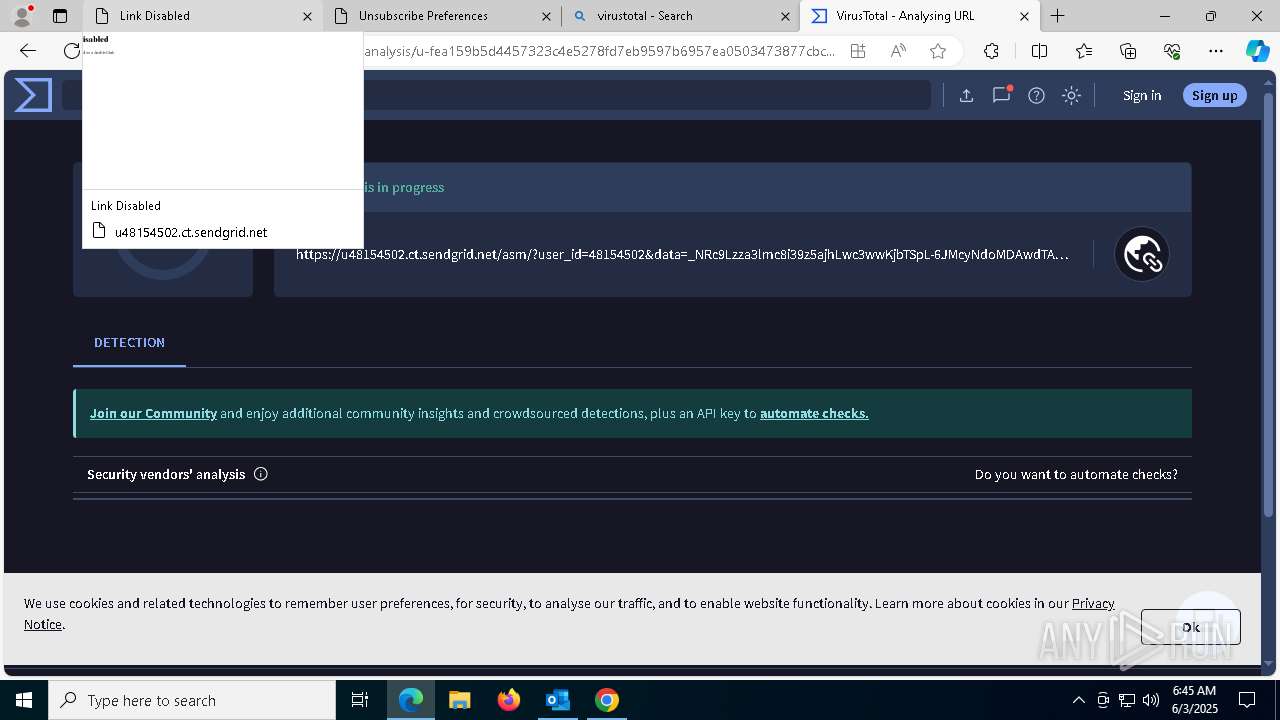Viewport: 1280px width, 720px height.
Task: Click the upload file icon
Action: [966, 96]
